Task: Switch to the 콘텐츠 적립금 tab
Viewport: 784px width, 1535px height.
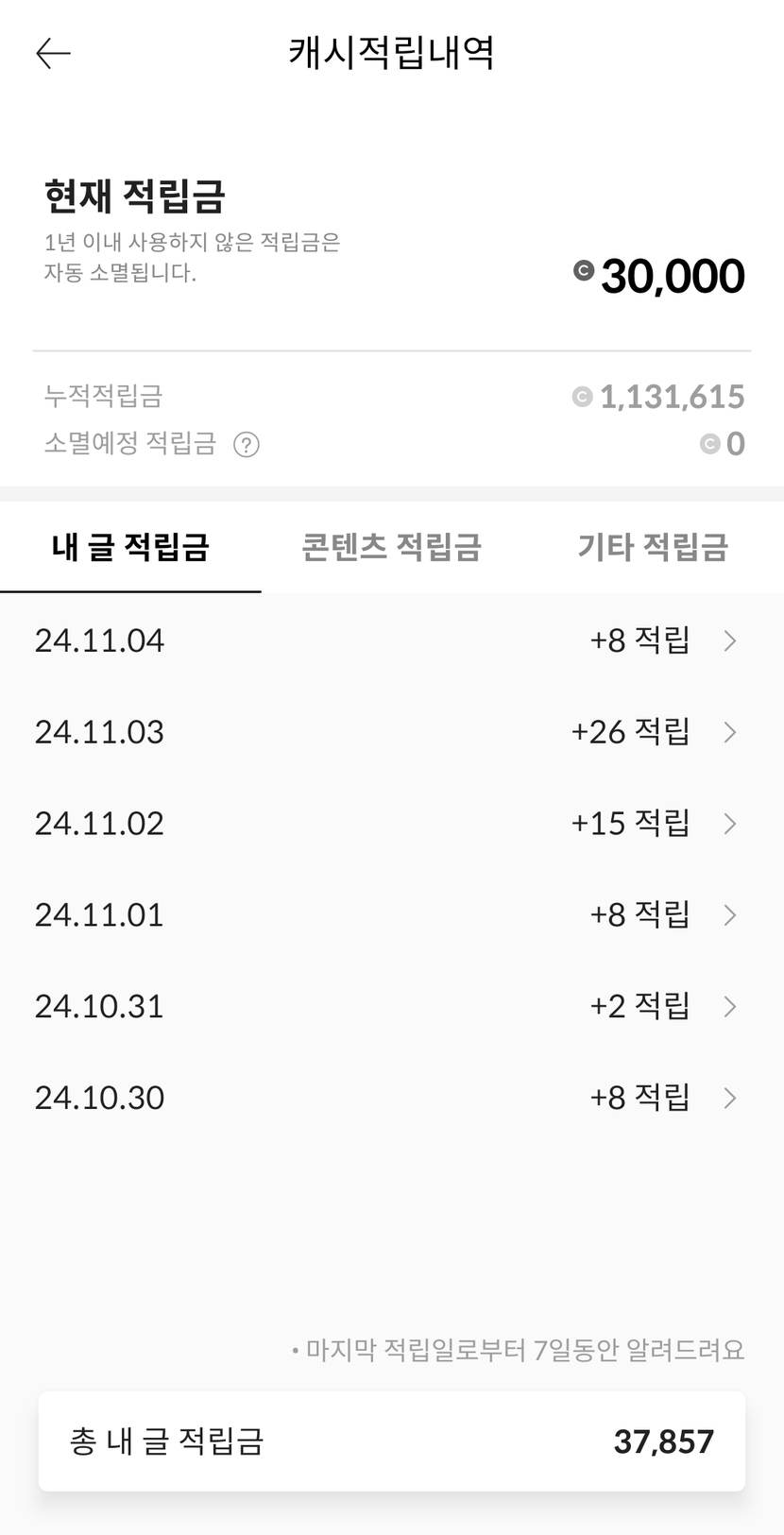Action: point(391,547)
